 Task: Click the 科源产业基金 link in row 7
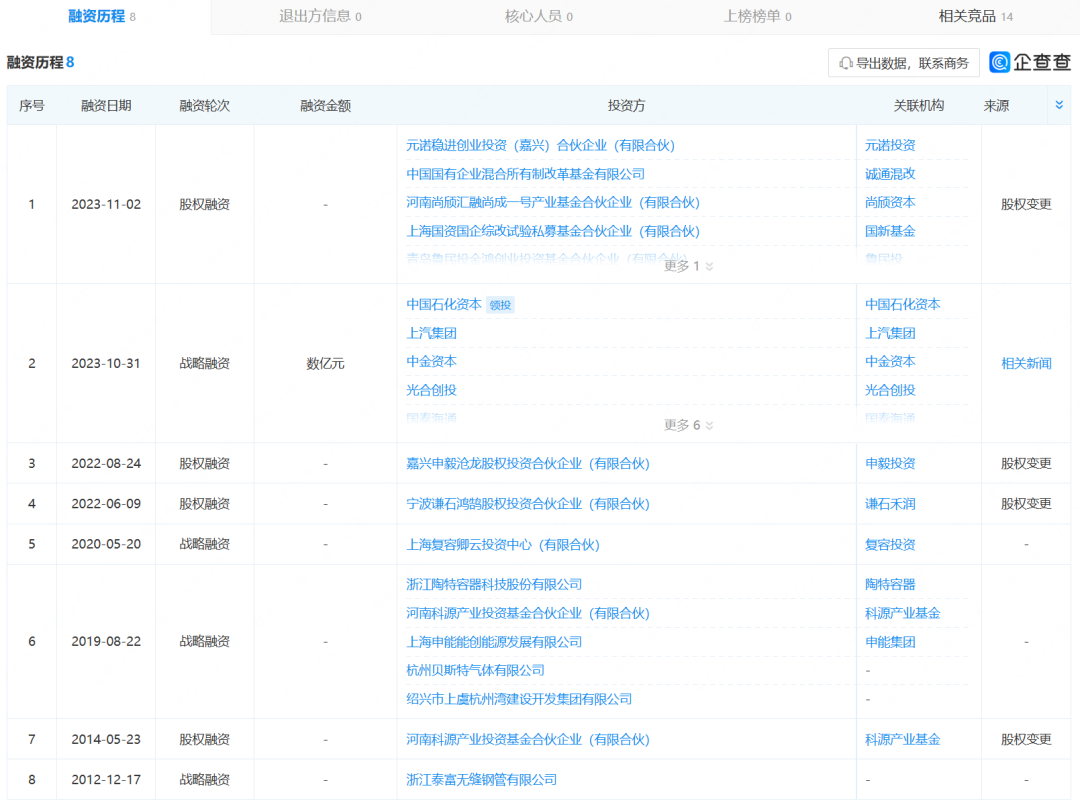pos(901,739)
